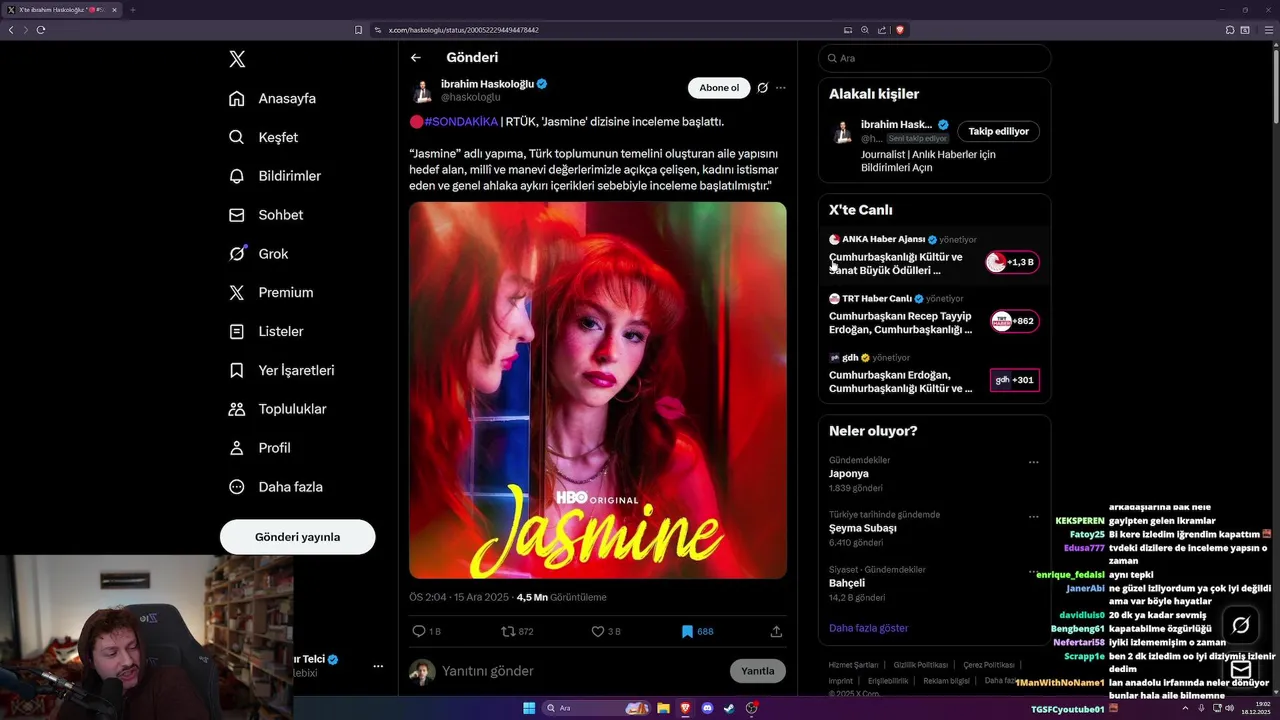The height and width of the screenshot is (720, 1280).
Task: Click Takip ediyor following button
Action: pyautogui.click(x=998, y=131)
